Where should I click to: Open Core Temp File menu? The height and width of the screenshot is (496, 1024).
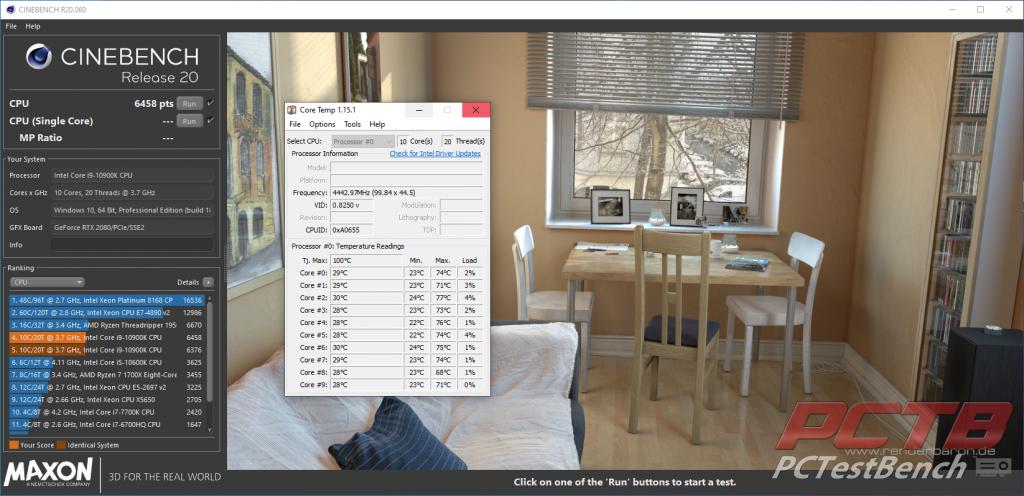click(295, 124)
